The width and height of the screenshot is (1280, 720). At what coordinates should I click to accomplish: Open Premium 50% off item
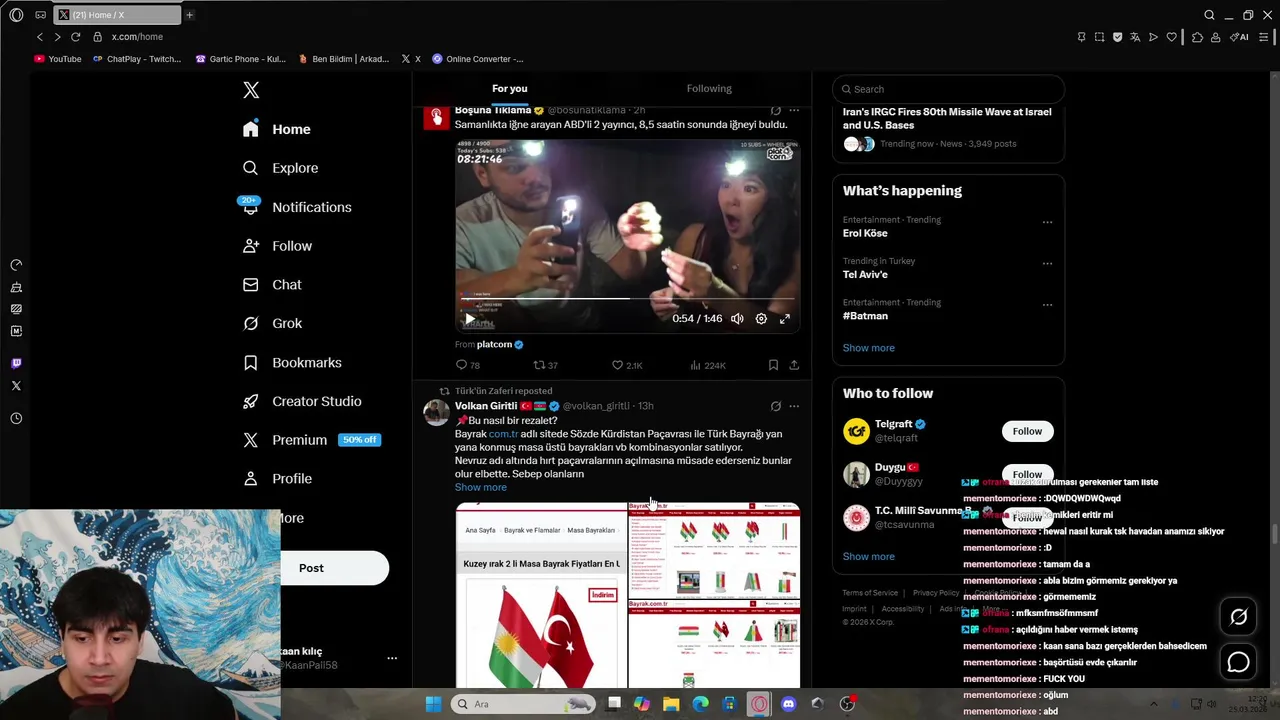[x=311, y=440]
